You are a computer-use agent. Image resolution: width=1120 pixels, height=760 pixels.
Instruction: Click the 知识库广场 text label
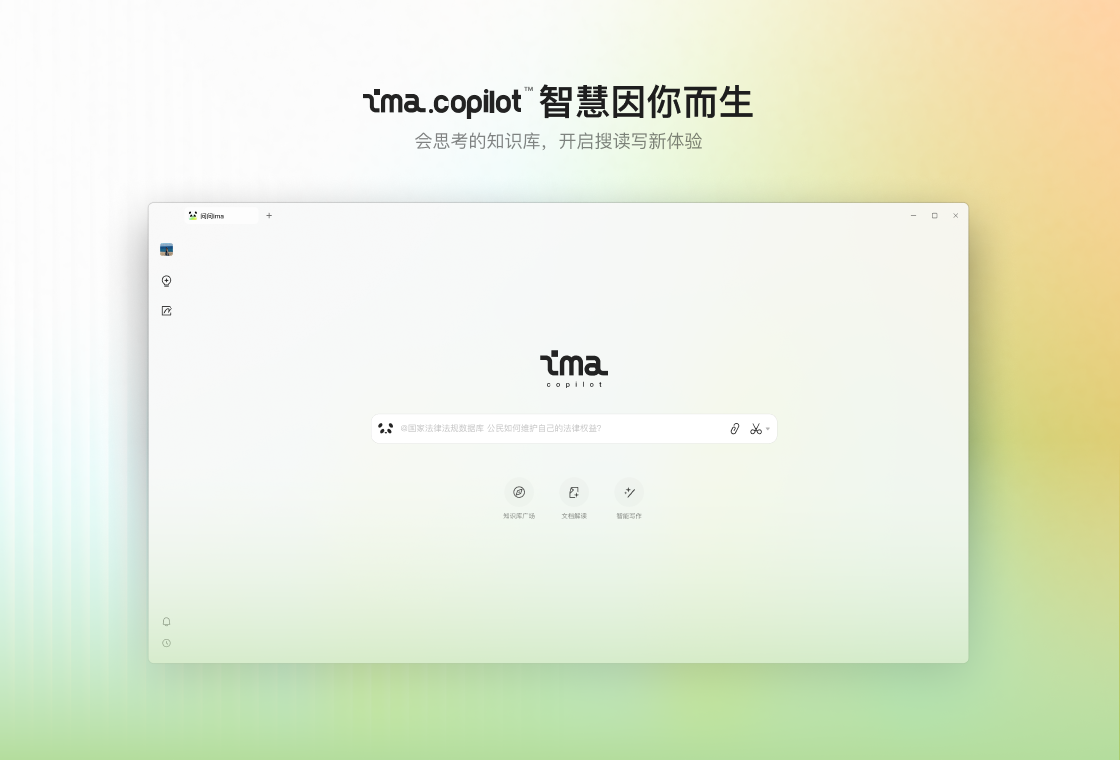tap(519, 516)
